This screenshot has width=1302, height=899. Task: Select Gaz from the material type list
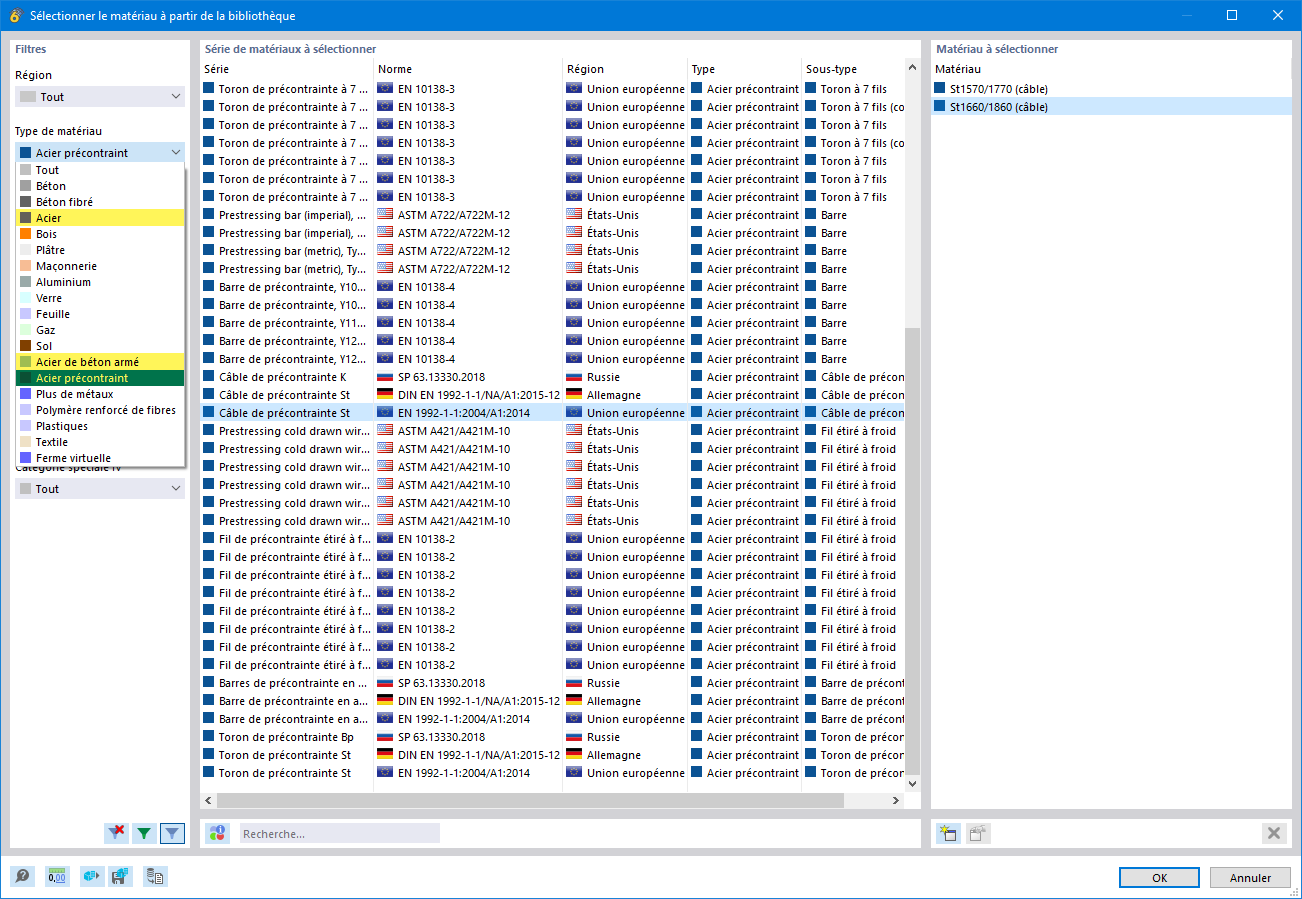[100, 330]
